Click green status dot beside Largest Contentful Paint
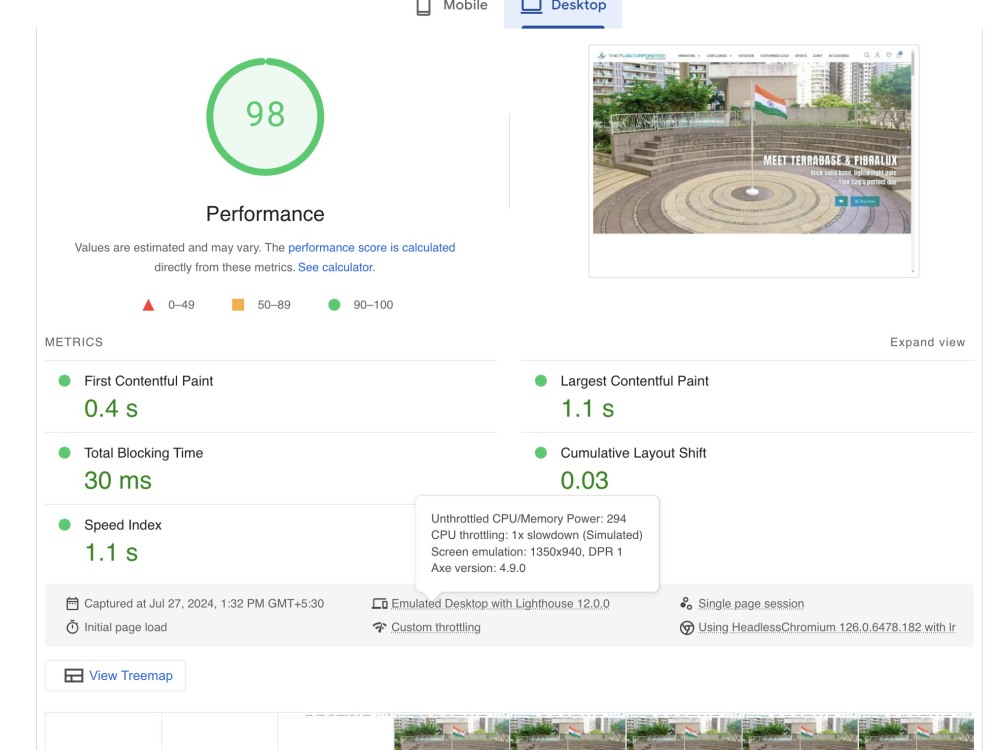Image resolution: width=1000 pixels, height=750 pixels. point(541,381)
